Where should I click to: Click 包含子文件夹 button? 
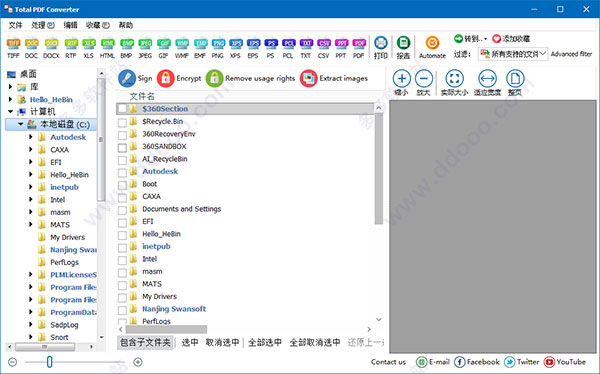tap(145, 342)
